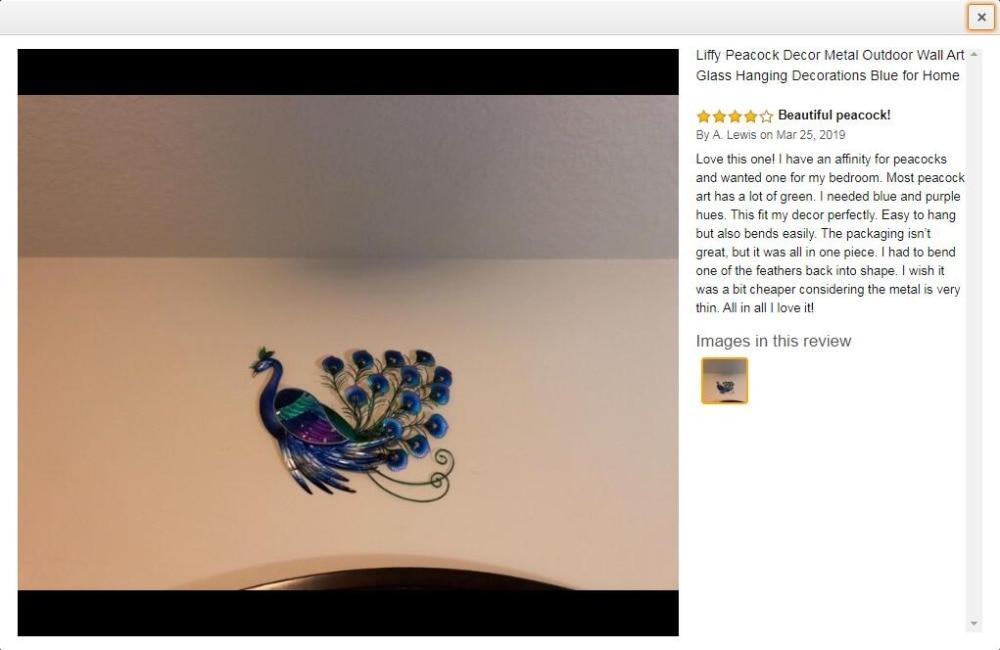1000x650 pixels.
Task: Click the review panel scrollbar down arrow
Action: pos(974,623)
